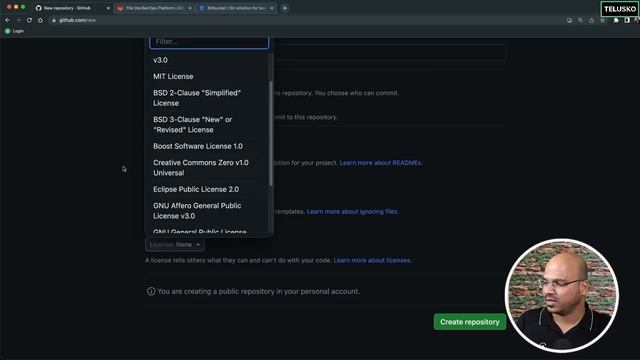
Task: Open Learn more about READMEs link
Action: pos(380,163)
